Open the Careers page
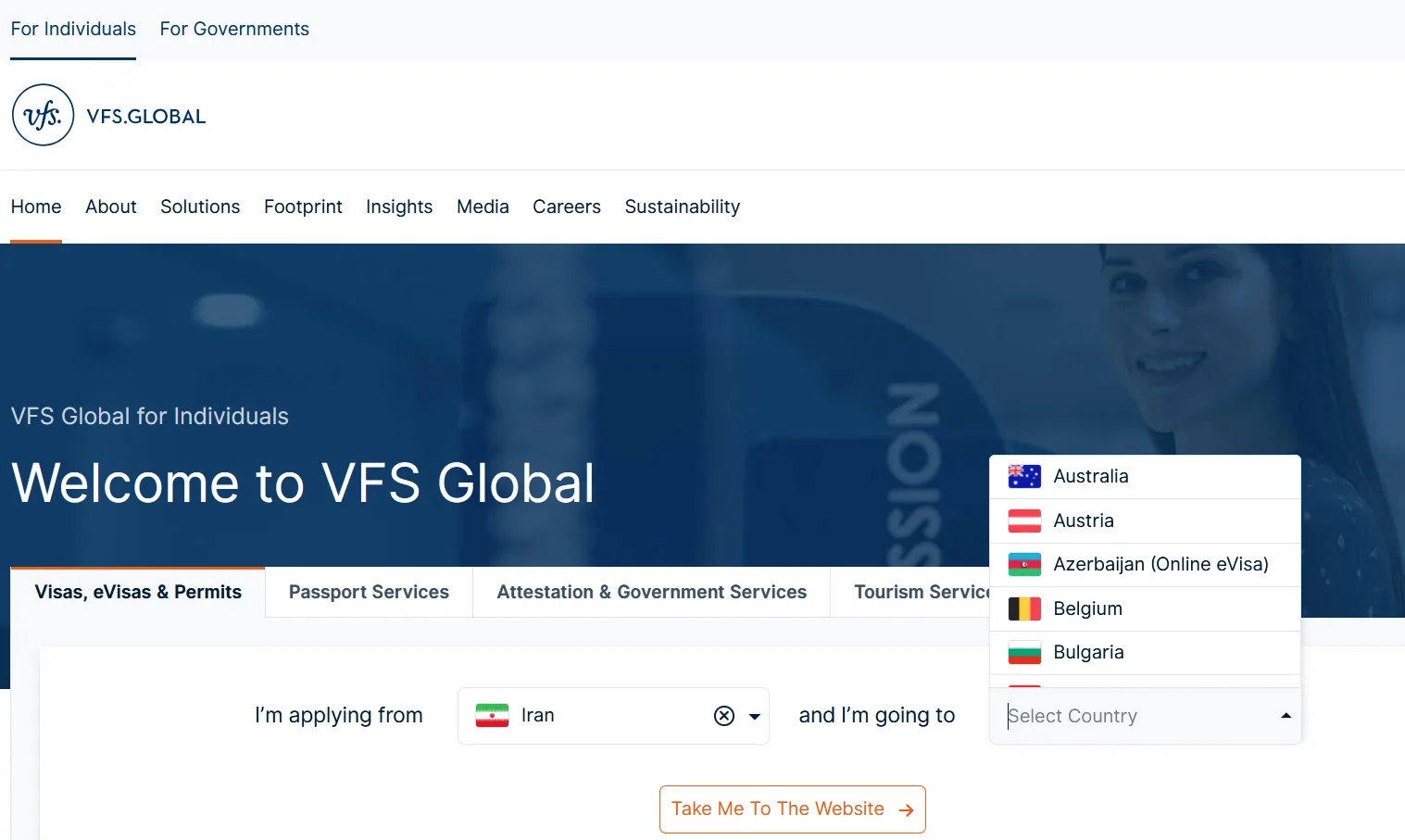1405x840 pixels. click(567, 207)
